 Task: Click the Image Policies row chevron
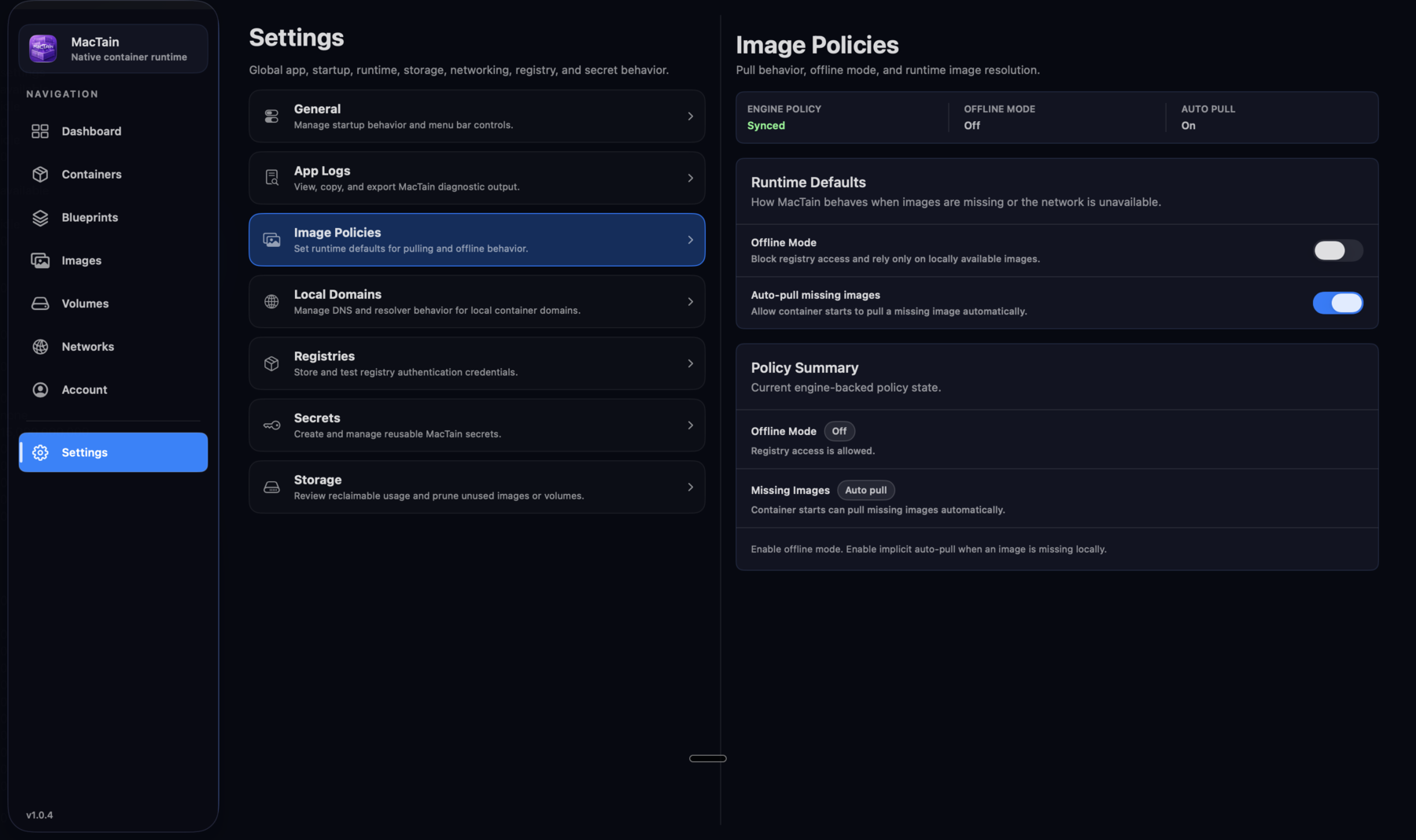tap(690, 240)
